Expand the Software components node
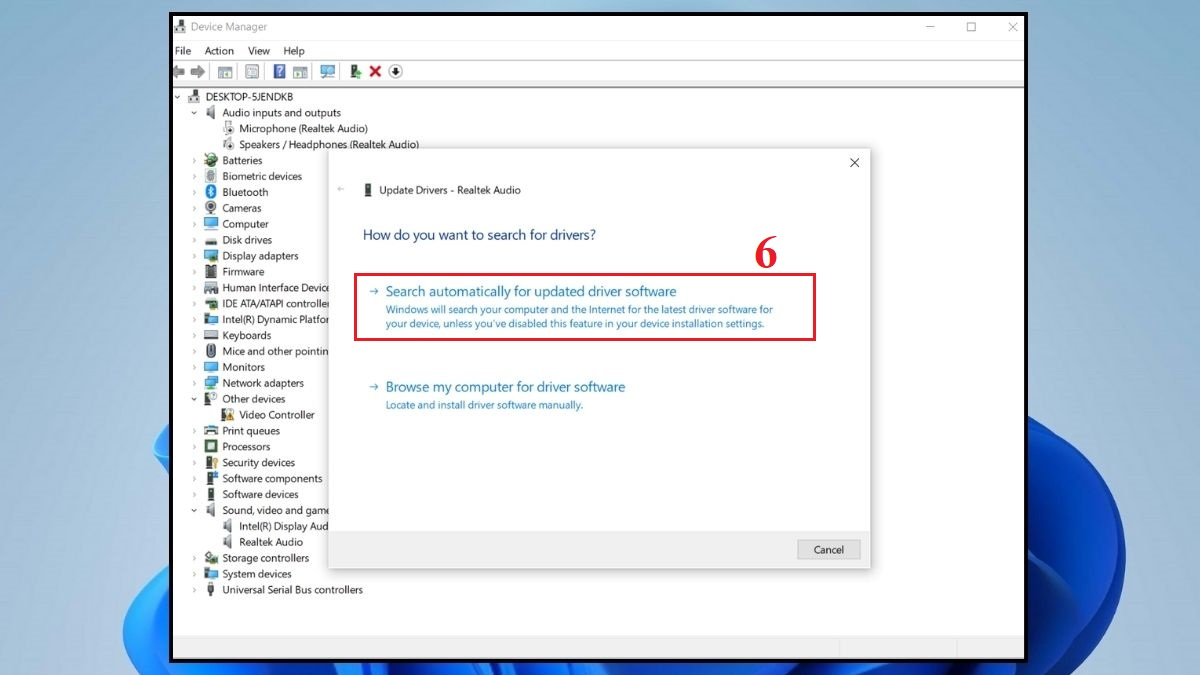The image size is (1200, 675). [x=195, y=478]
